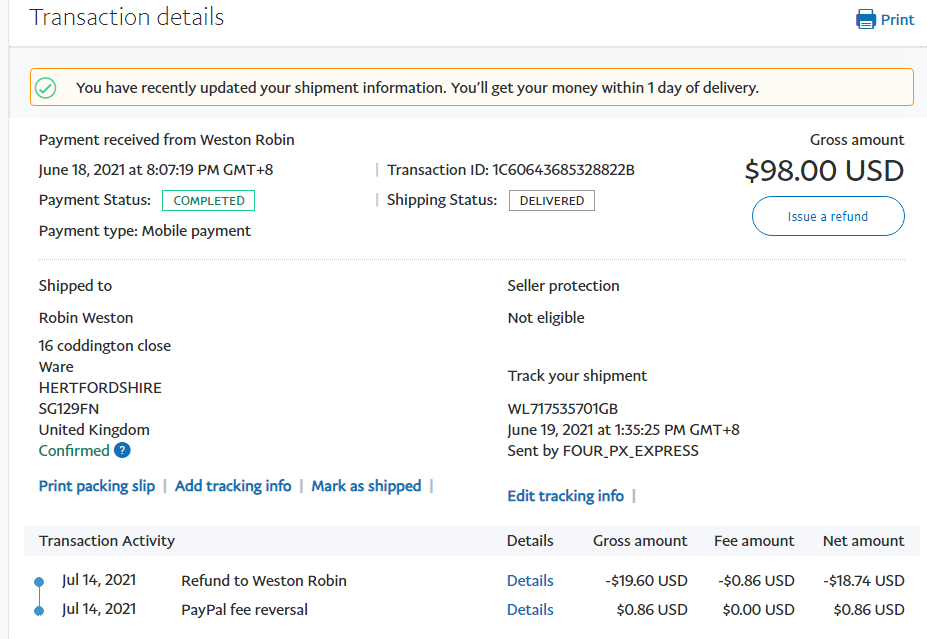Click the COMPLETED payment status badge
Screen dimensions: 927x639
[209, 201]
